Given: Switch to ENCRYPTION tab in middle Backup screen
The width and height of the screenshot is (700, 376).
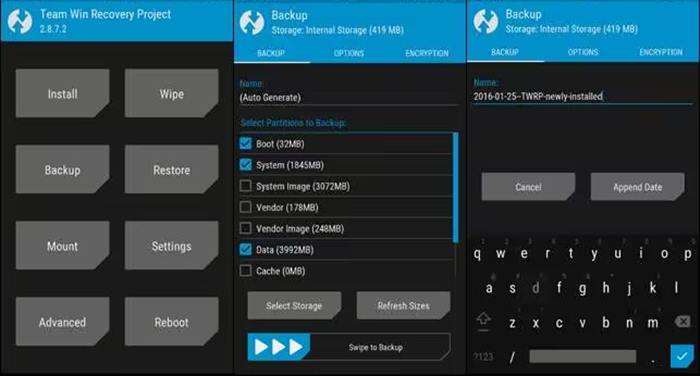Looking at the screenshot, I should 427,53.
